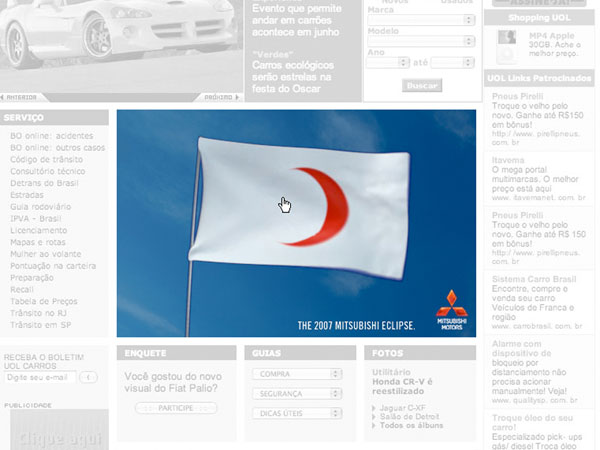600x450 pixels.
Task: Open the 'Jaguar C-XF' photo album
Action: coord(403,408)
